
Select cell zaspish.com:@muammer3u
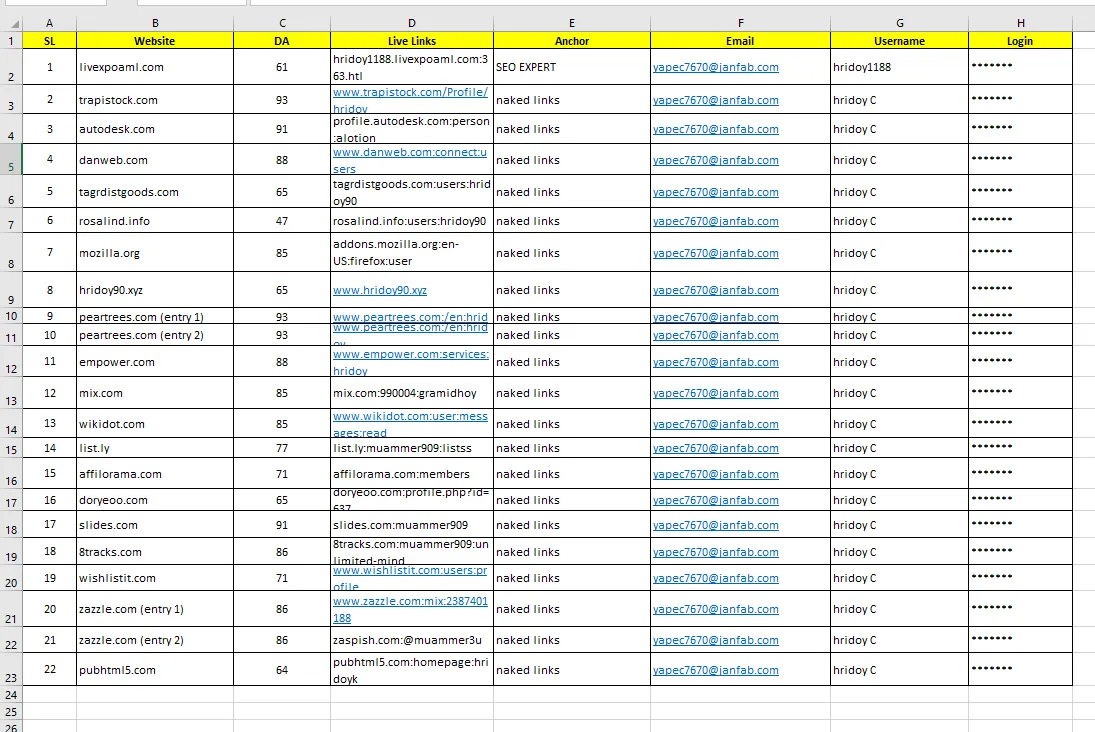tap(412, 640)
